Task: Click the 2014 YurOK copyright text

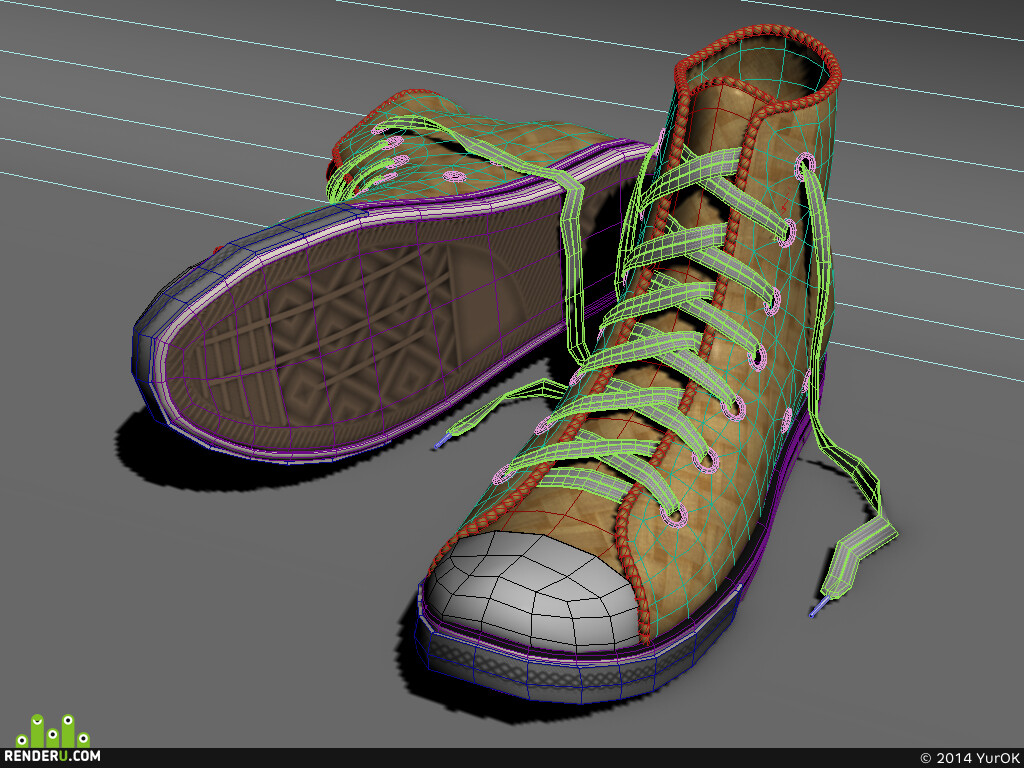Action: (x=969, y=758)
